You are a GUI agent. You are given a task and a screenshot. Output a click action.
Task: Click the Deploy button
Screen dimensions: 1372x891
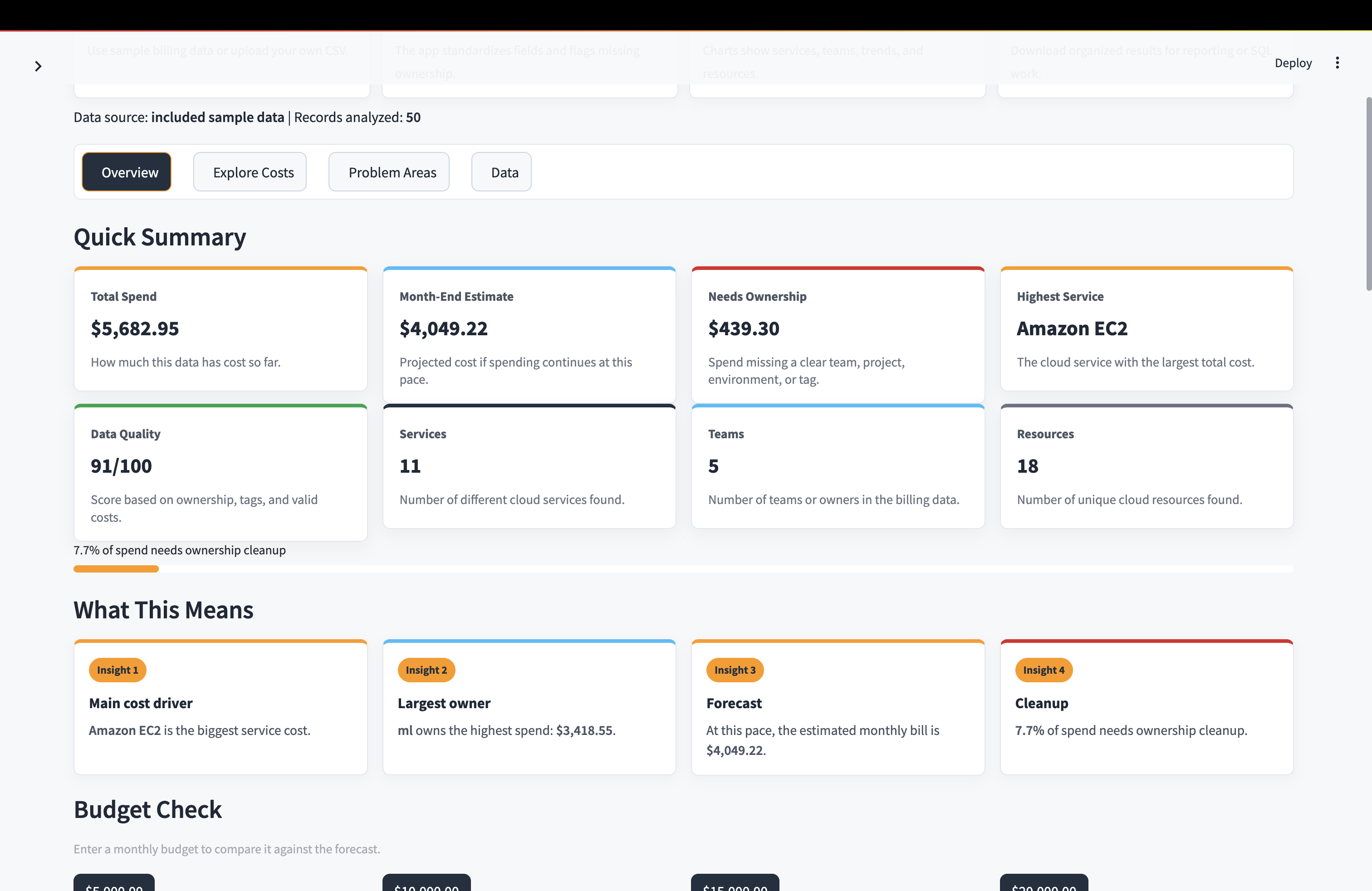coord(1293,63)
